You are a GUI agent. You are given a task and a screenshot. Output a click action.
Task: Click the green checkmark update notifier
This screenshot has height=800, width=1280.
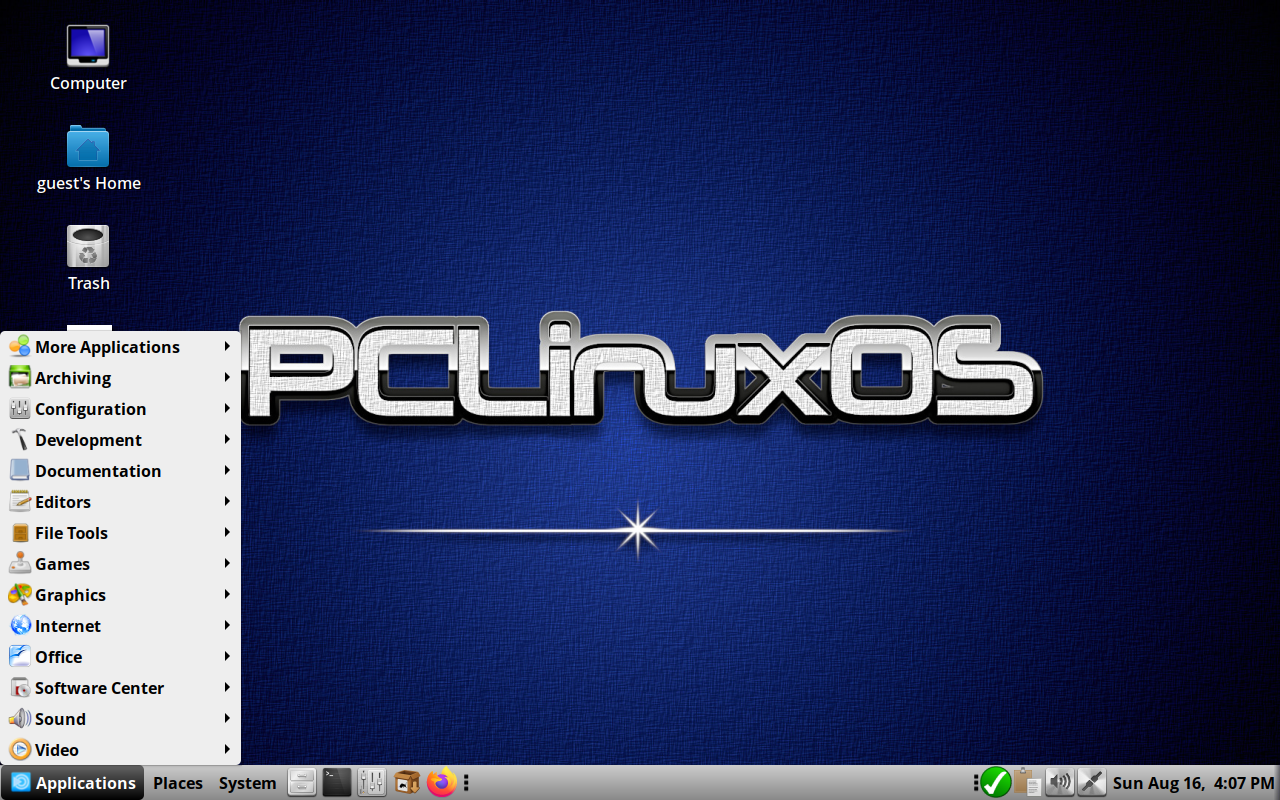(996, 782)
